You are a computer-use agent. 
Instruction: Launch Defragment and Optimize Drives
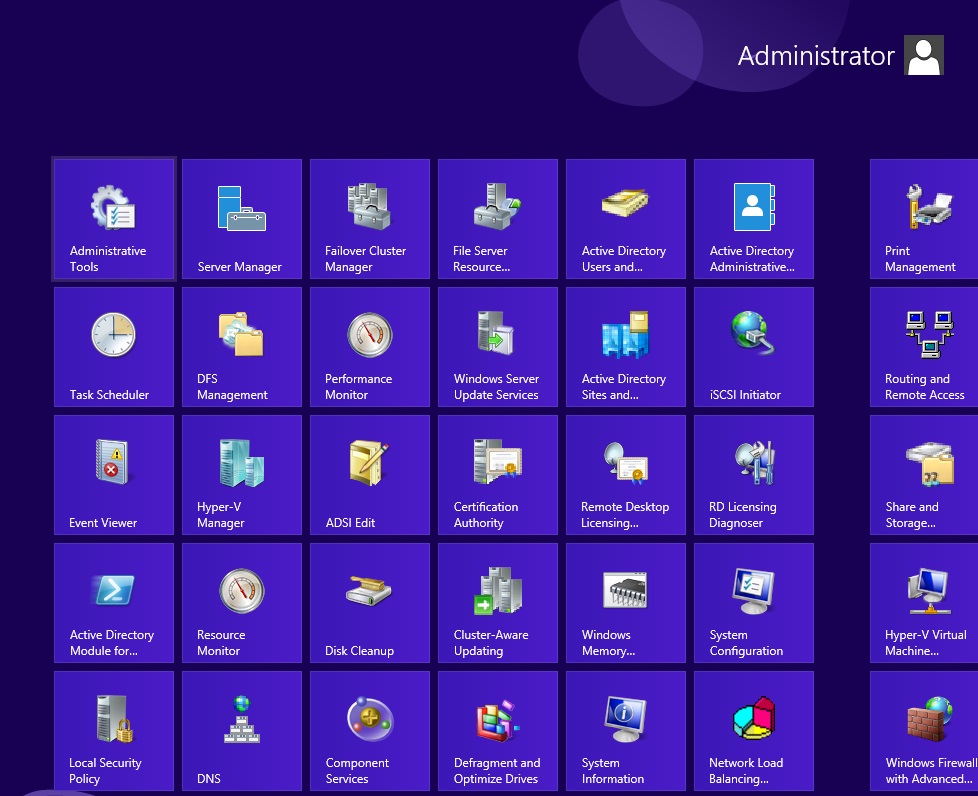click(497, 731)
